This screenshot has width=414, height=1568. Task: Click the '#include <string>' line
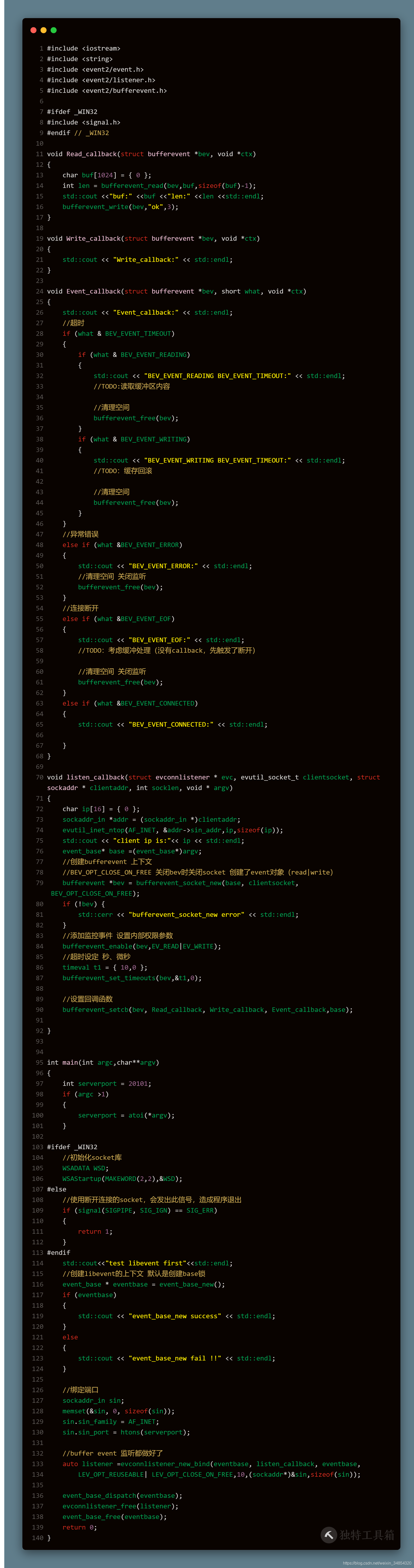pos(80,59)
